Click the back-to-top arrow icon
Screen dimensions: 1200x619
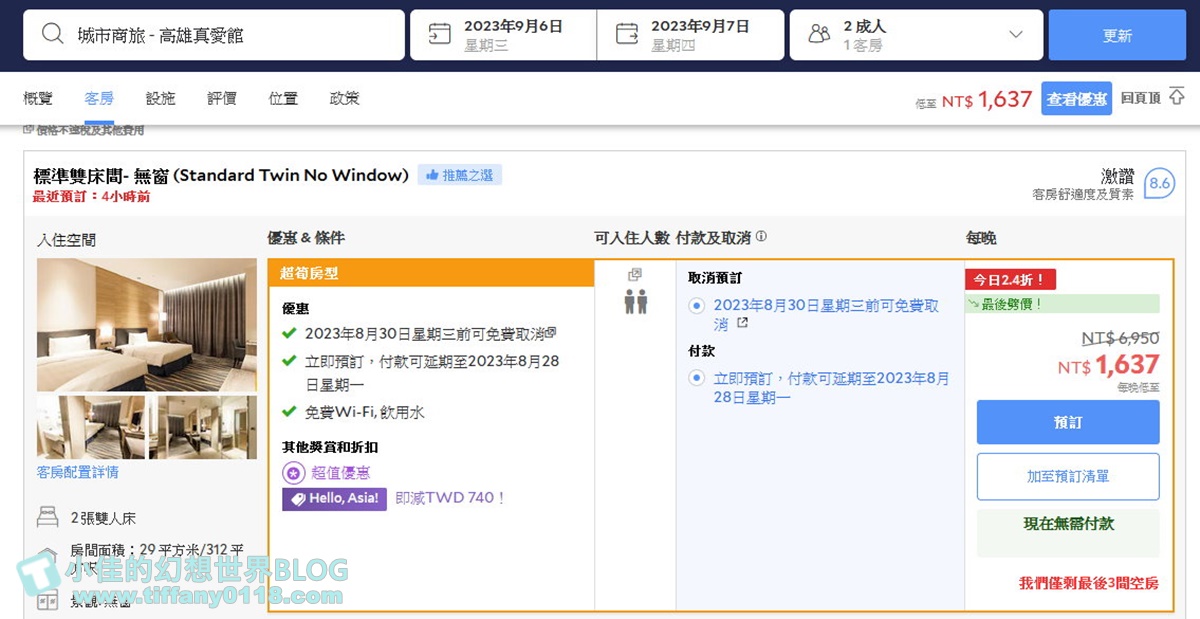tap(1177, 97)
